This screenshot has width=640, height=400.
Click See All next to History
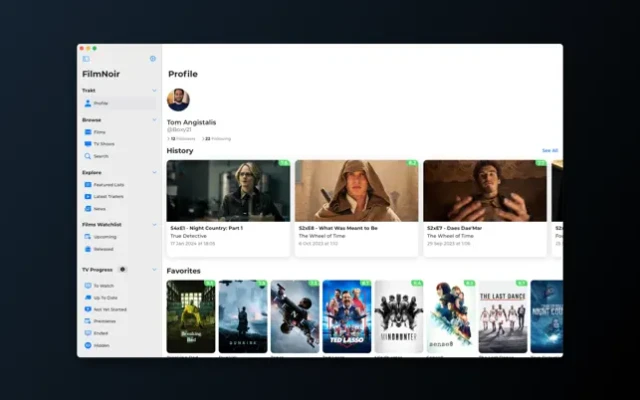[550, 151]
